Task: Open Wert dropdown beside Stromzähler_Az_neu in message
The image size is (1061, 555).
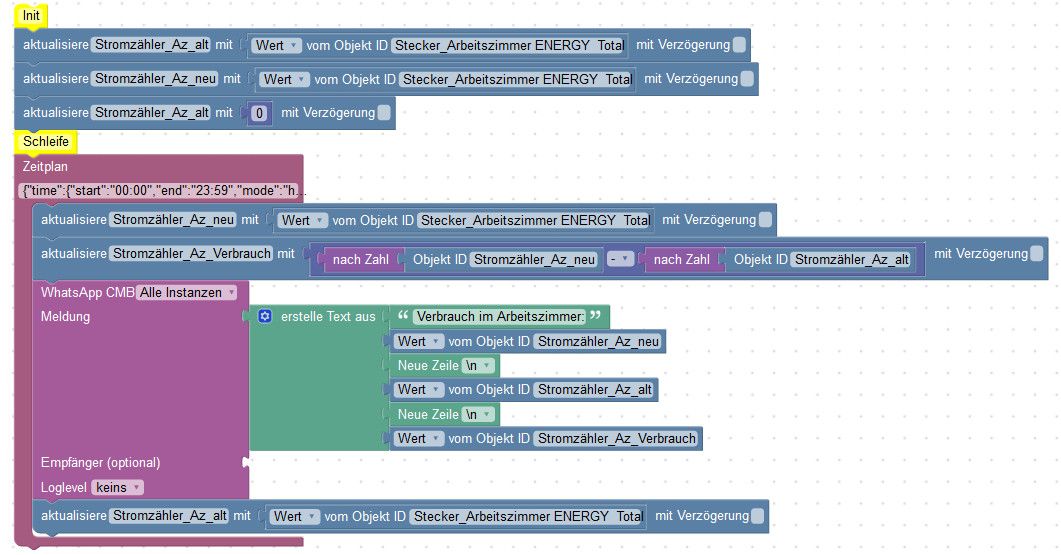Action: pyautogui.click(x=419, y=341)
